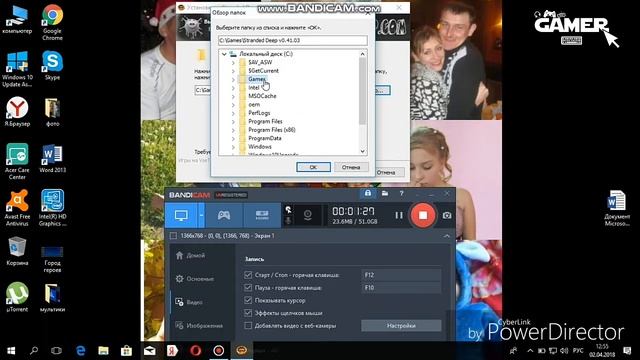Expand the $GetCurrent folder node
640x360 pixels.
point(233,71)
